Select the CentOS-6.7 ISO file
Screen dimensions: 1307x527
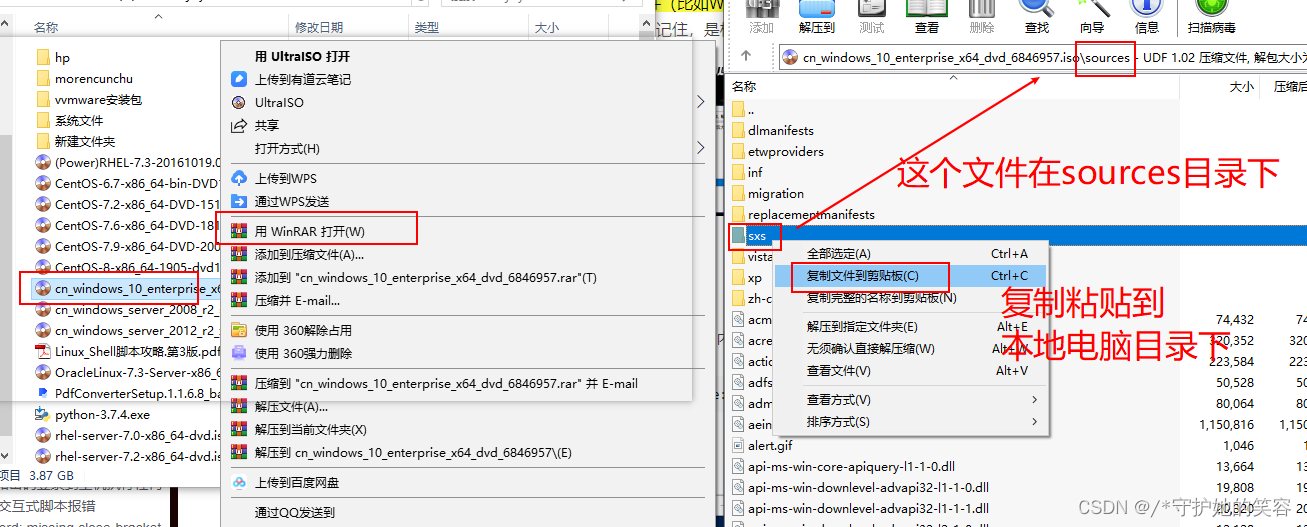pos(127,183)
